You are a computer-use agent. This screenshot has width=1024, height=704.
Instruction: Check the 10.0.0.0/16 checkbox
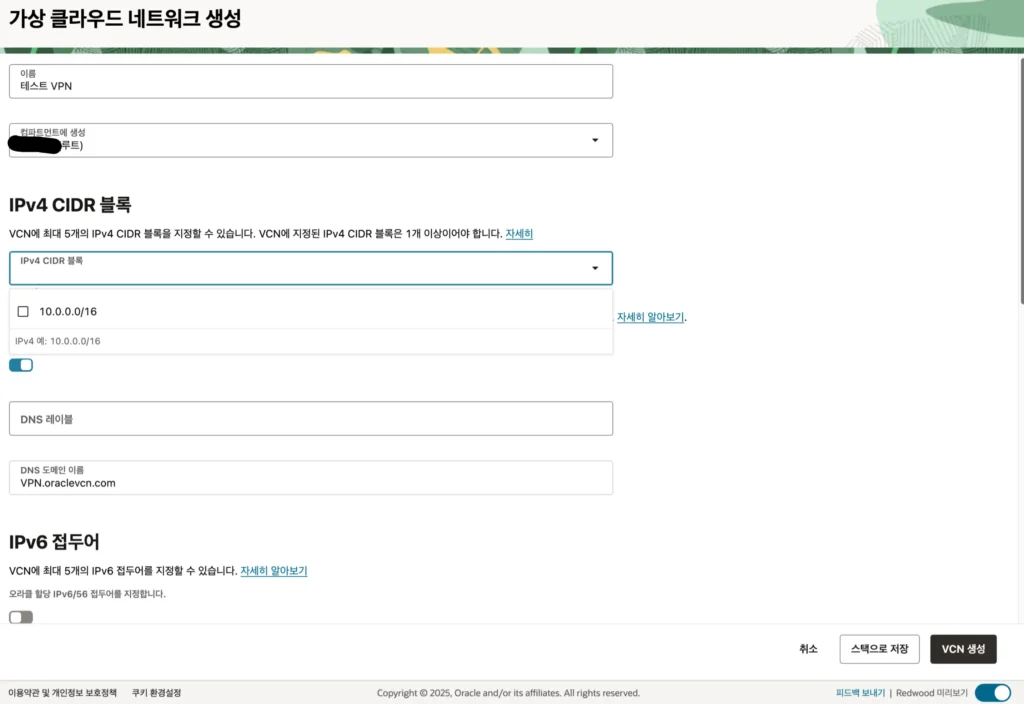(23, 312)
